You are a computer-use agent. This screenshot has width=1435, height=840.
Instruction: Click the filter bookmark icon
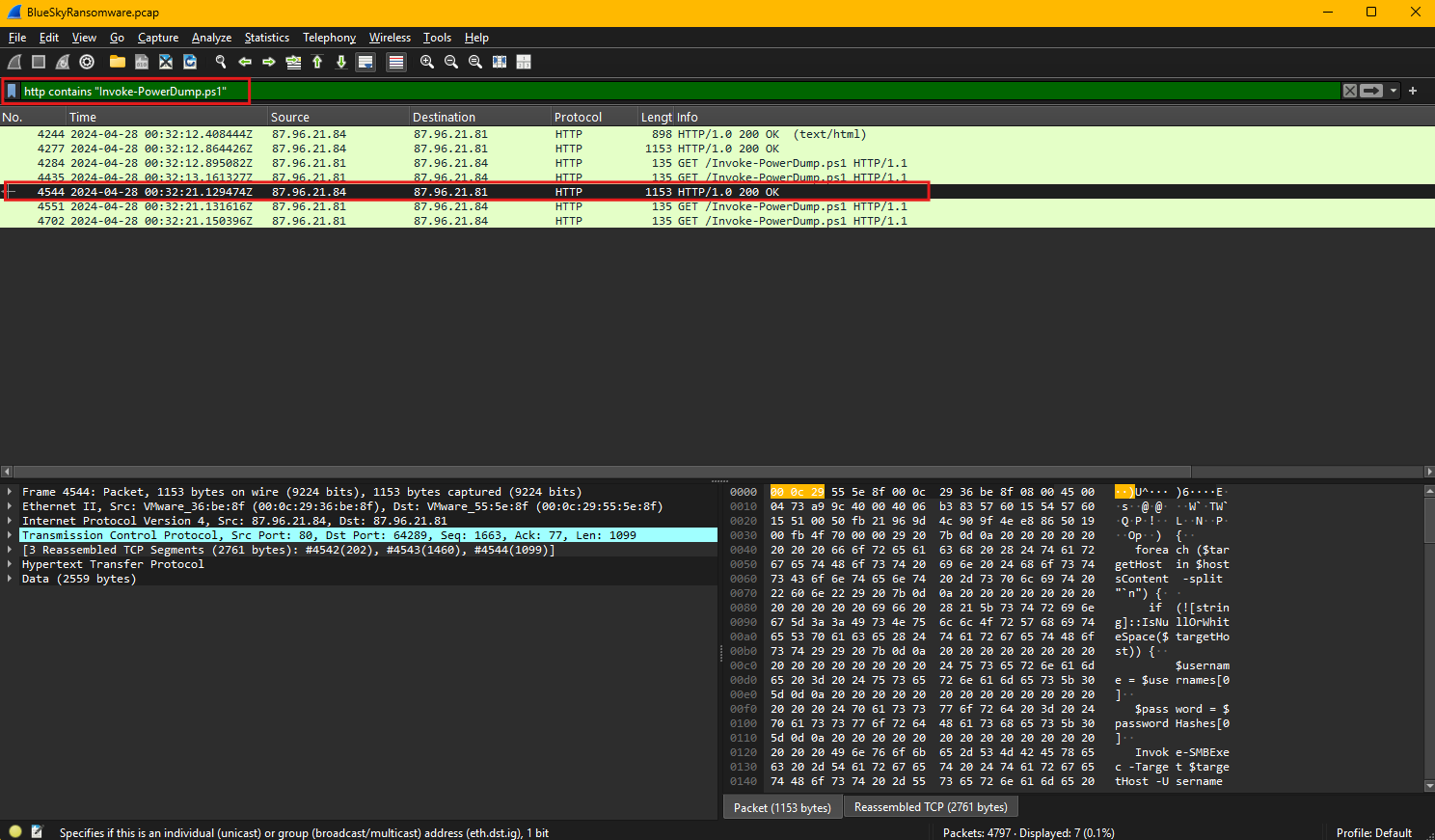pos(12,91)
